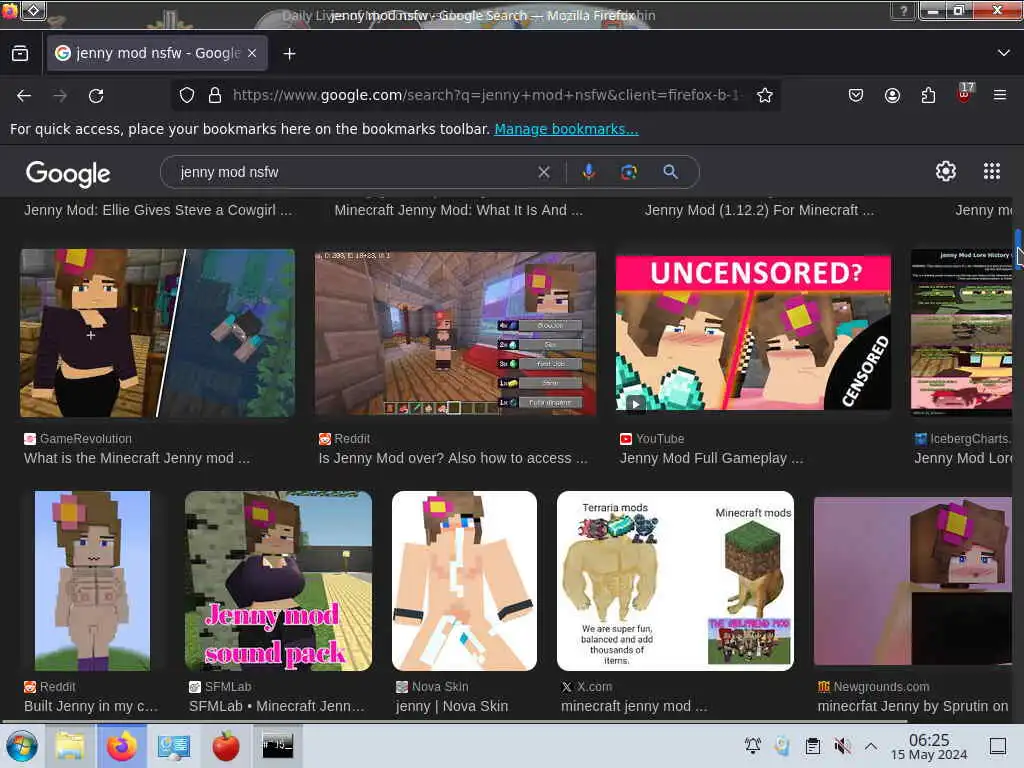Screen dimensions: 1024x768
Task: Close the 'jenny mod nsfw - Google' tab
Action: click(x=252, y=54)
